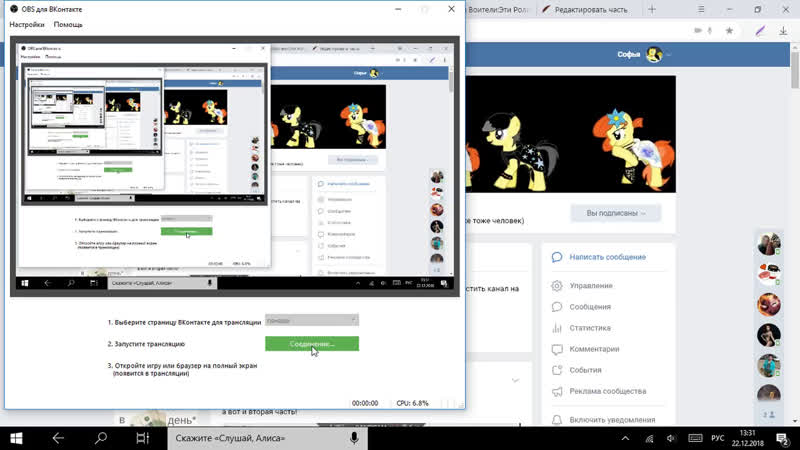The width and height of the screenshot is (800, 450).
Task: Open Windows search magnifier on the taskbar
Action: pos(101,438)
